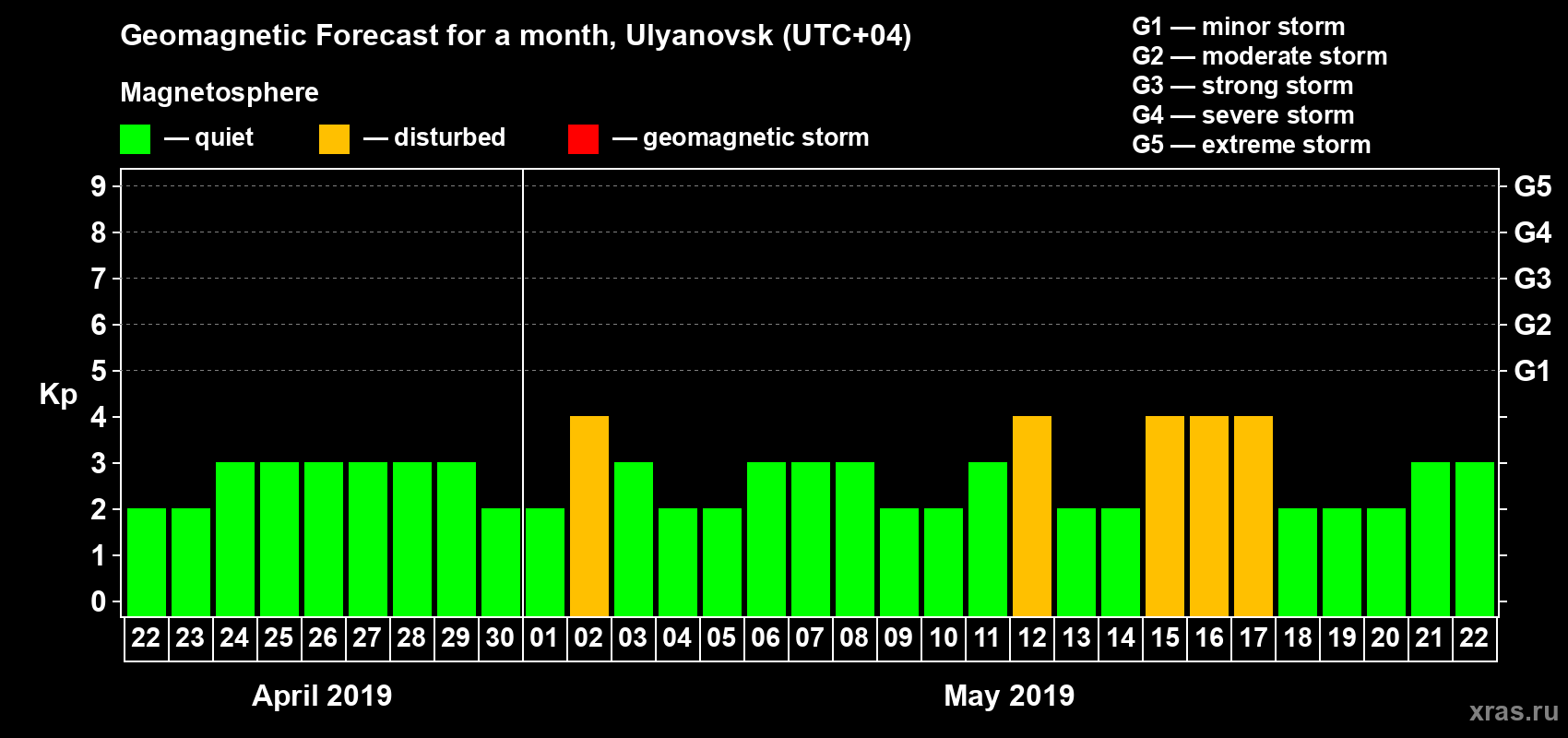Click the red geomagnetic storm legend swatch
This screenshot has width=1568, height=738.
click(x=583, y=139)
